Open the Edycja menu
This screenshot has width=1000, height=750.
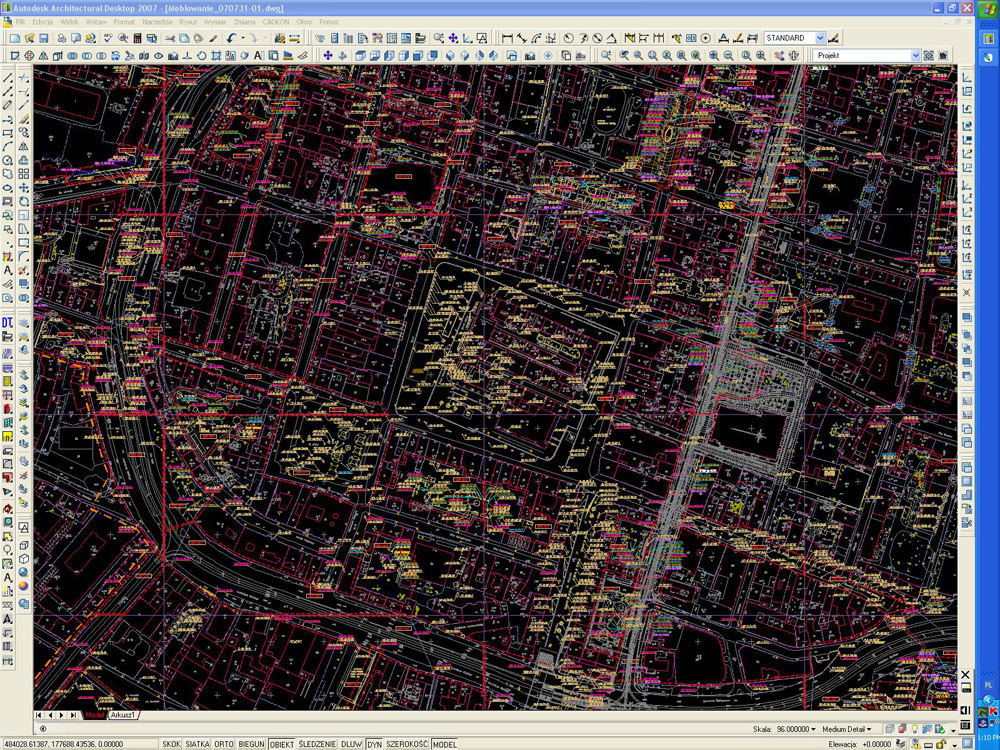(43, 22)
